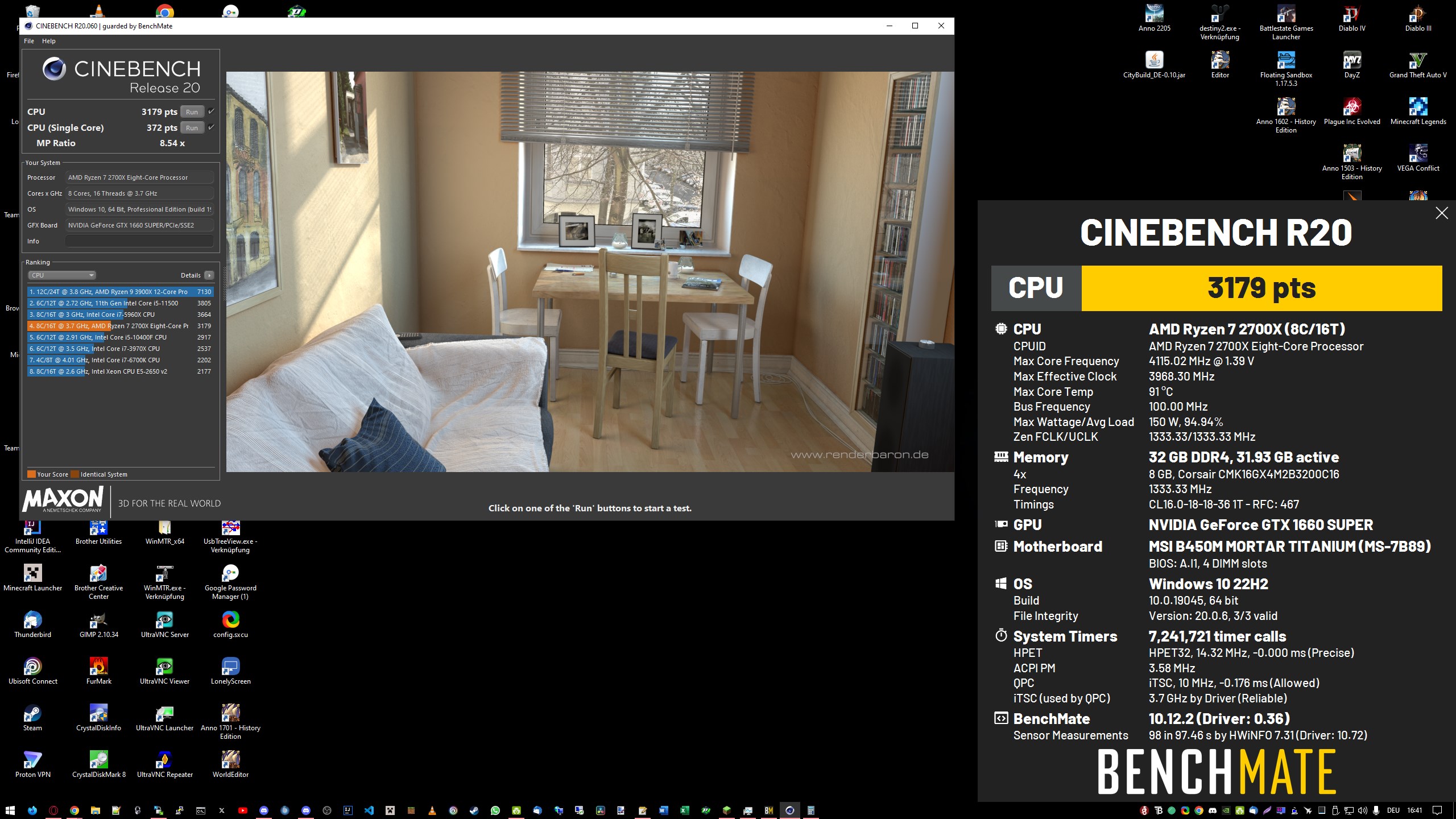Open the Ranking CPU dropdown
Viewport: 1456px width, 819px height.
click(x=61, y=275)
